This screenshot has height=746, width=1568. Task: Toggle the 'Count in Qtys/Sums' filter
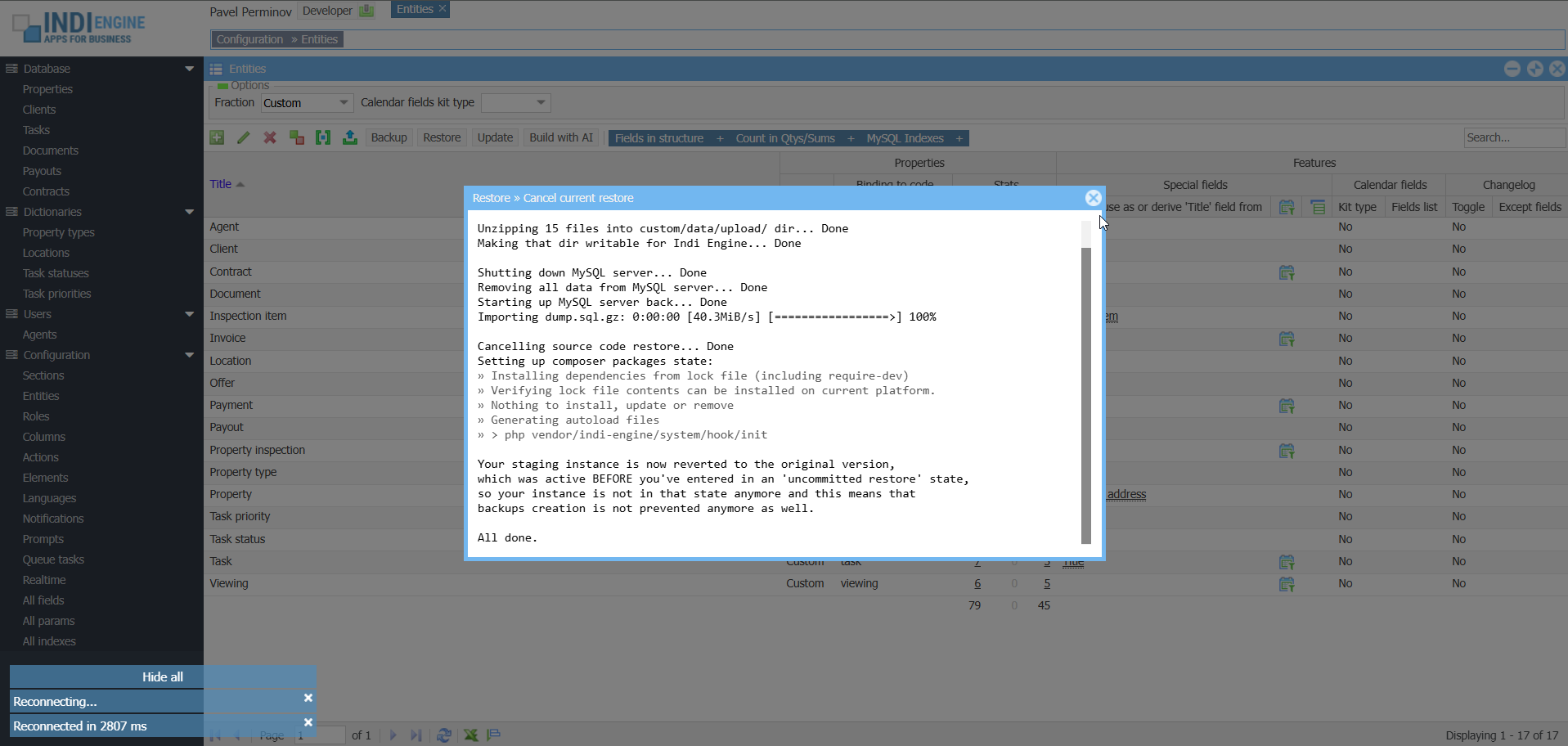[x=793, y=138]
